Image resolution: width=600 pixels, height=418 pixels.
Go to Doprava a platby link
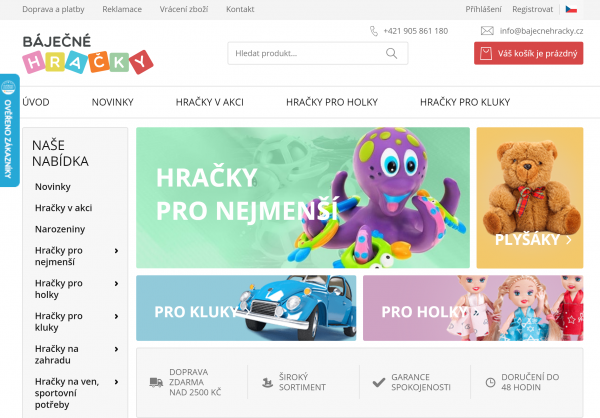pyautogui.click(x=53, y=9)
